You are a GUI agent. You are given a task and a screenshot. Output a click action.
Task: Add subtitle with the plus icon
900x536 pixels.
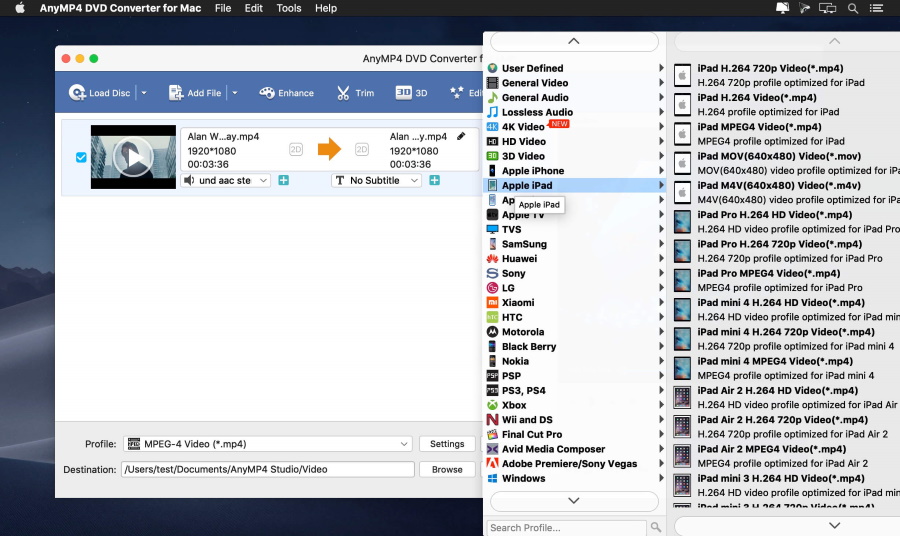[435, 180]
